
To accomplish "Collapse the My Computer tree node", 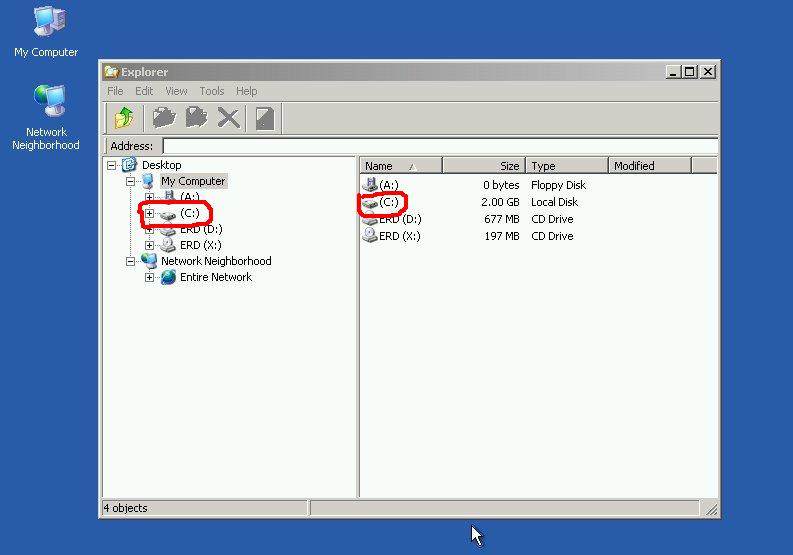I will click(130, 181).
